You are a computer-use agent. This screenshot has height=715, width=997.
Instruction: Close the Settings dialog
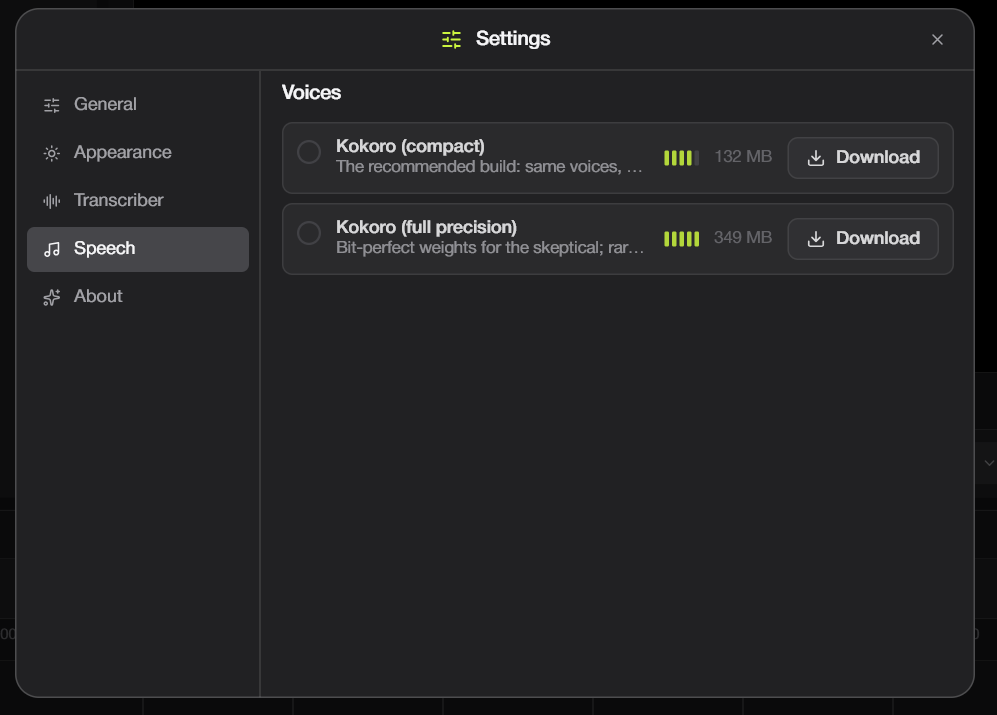pos(937,39)
